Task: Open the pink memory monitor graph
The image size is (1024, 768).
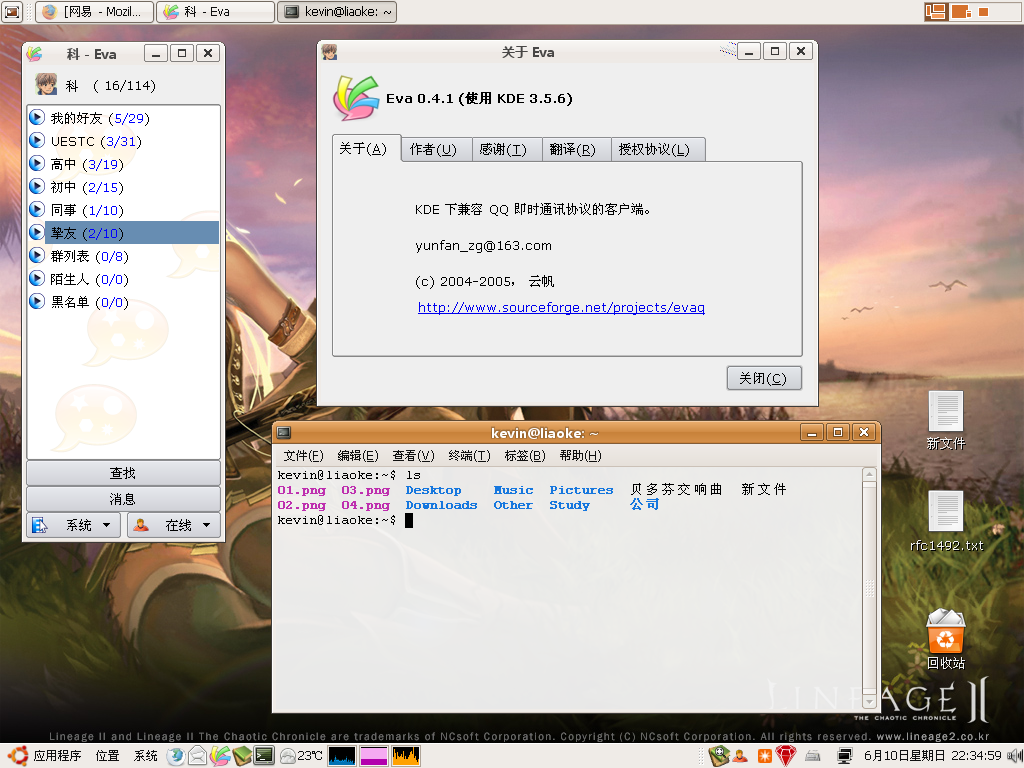Action: tap(374, 756)
